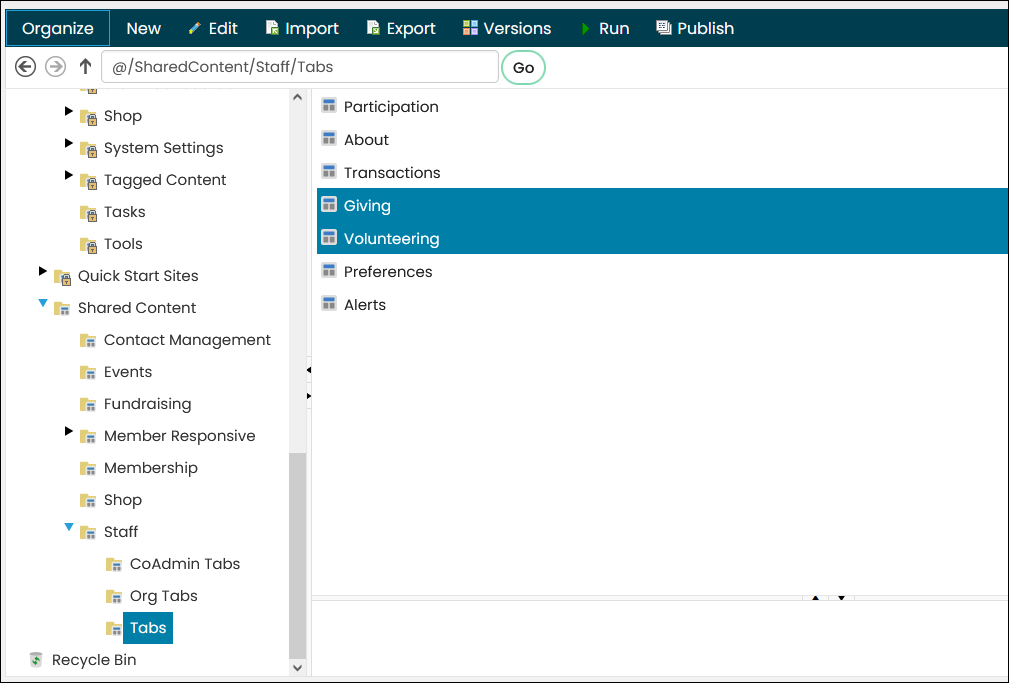The width and height of the screenshot is (1009, 683).
Task: Select the Participation content item
Action: (391, 107)
